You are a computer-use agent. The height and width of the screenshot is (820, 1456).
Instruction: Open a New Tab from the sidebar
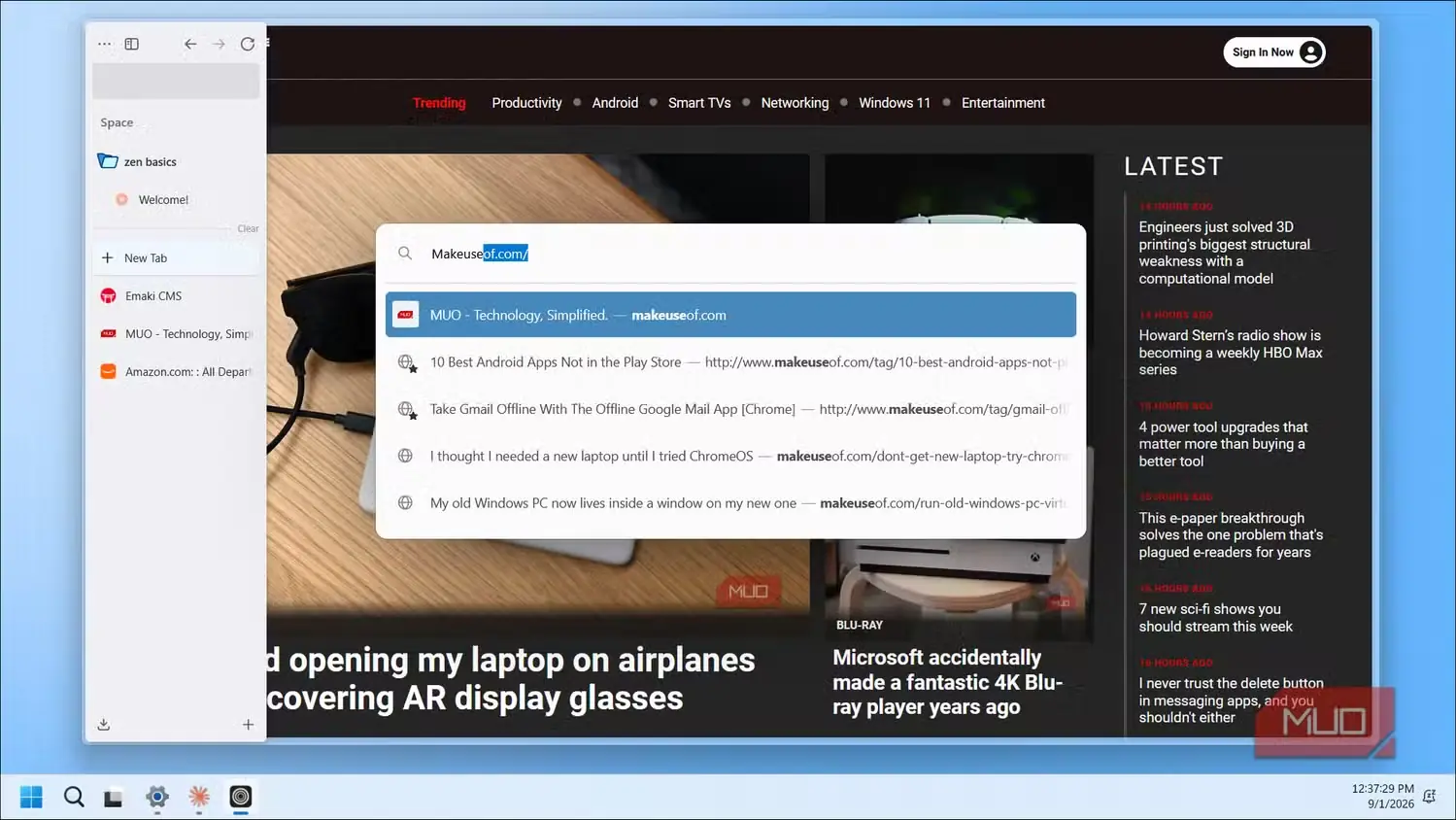[x=176, y=257]
